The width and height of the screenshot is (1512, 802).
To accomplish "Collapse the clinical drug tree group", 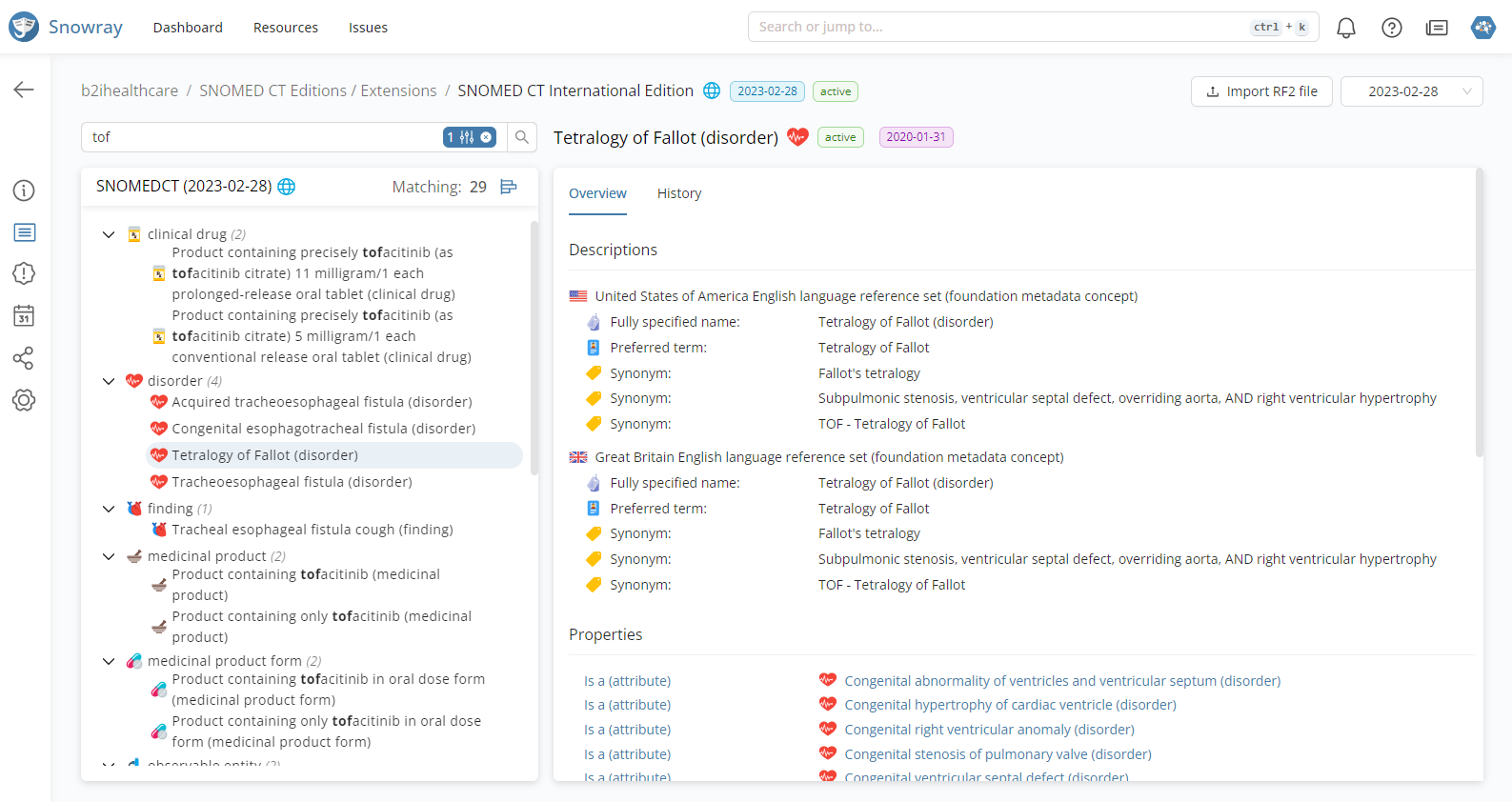I will [109, 234].
